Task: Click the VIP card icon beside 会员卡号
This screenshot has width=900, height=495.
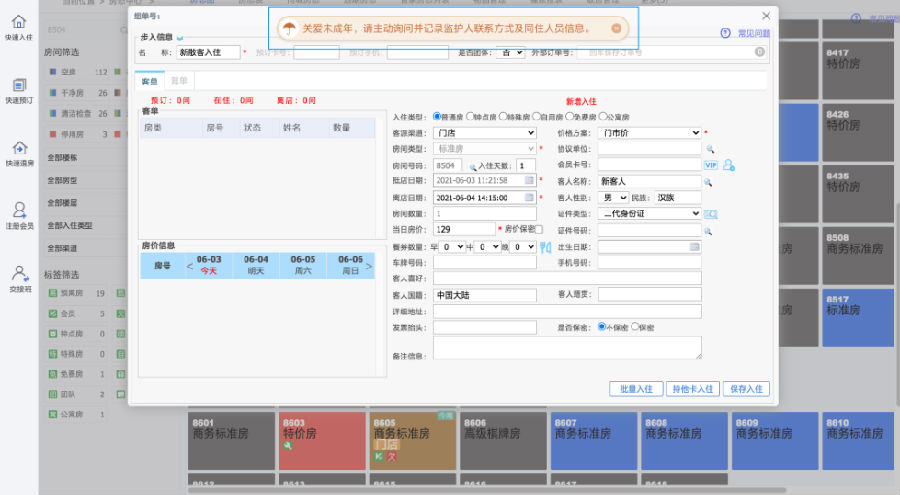Action: 711,165
